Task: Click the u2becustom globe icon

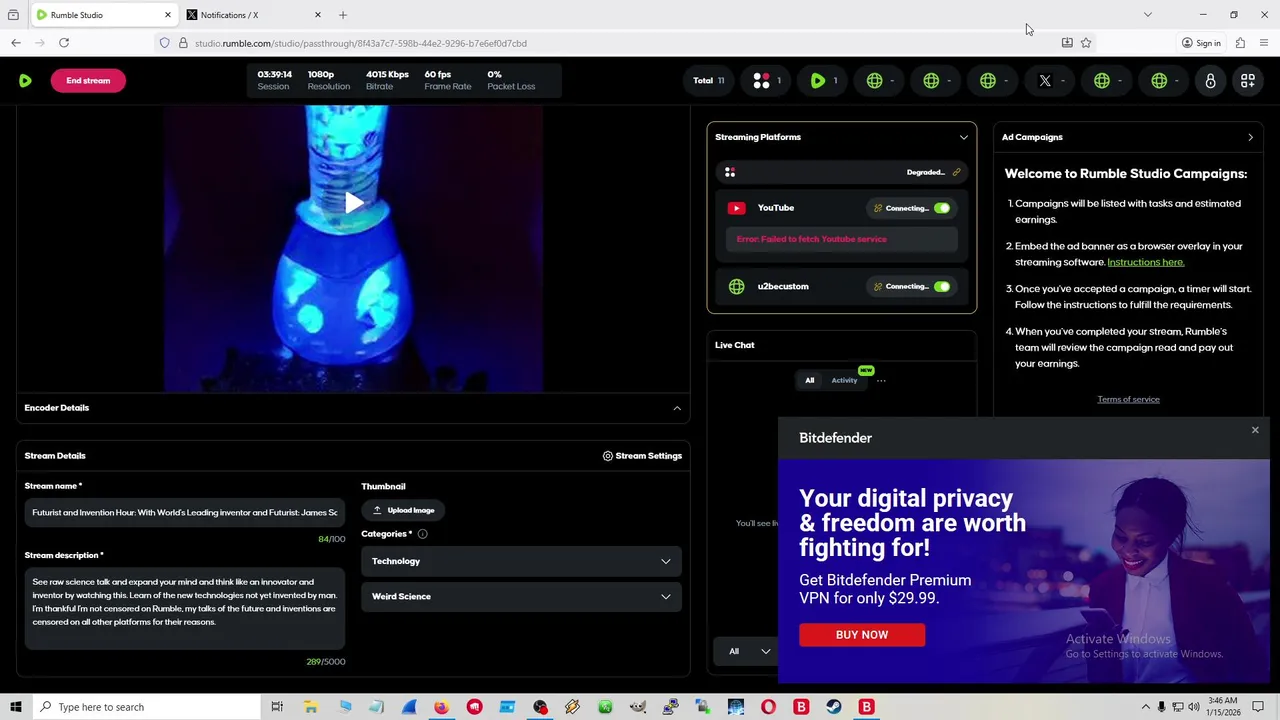Action: 736,287
